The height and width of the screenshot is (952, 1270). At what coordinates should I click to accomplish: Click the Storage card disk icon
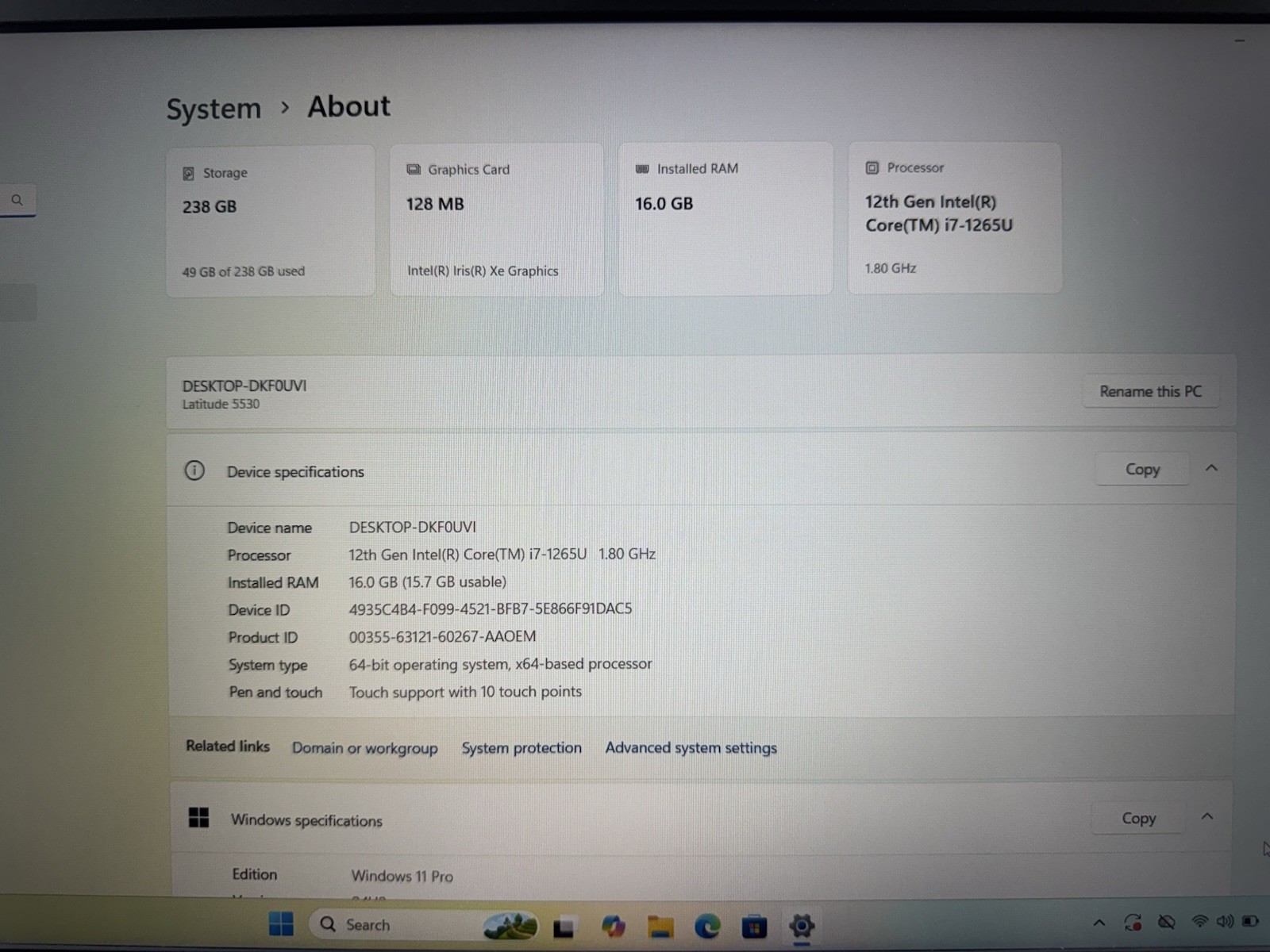pyautogui.click(x=189, y=173)
